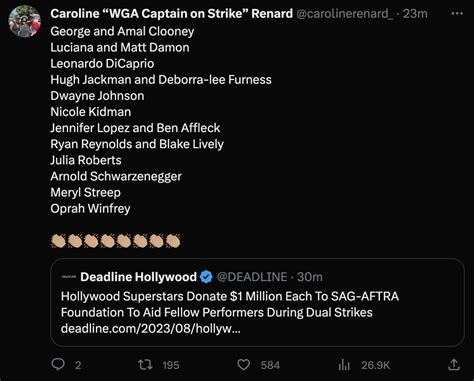Click the share upload arrow icon
Viewport: 474px width, 381px height.
[454, 365]
